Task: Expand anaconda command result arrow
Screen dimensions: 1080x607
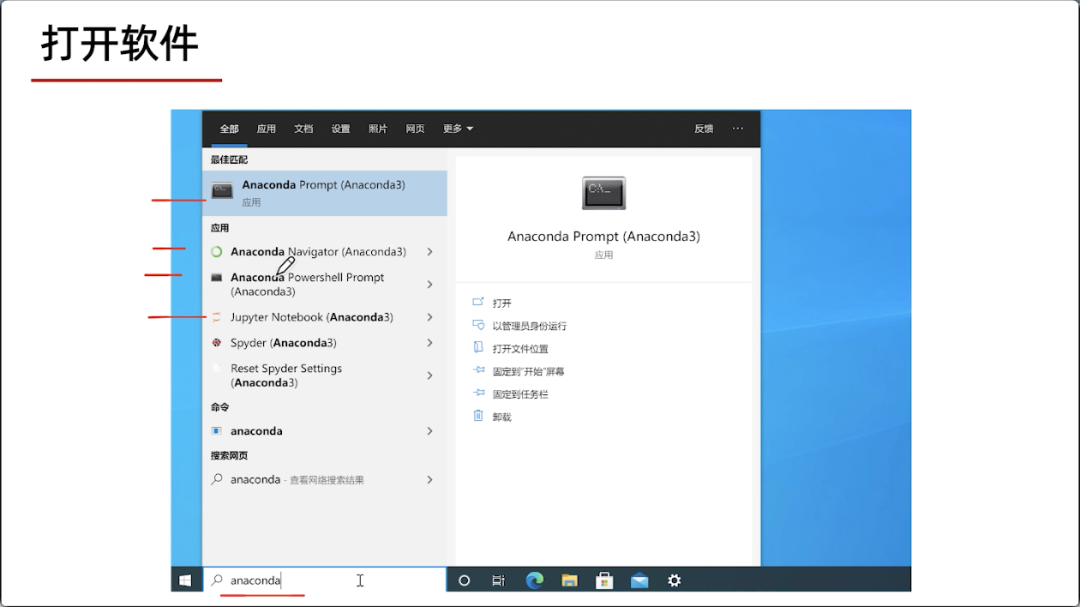Action: 430,431
